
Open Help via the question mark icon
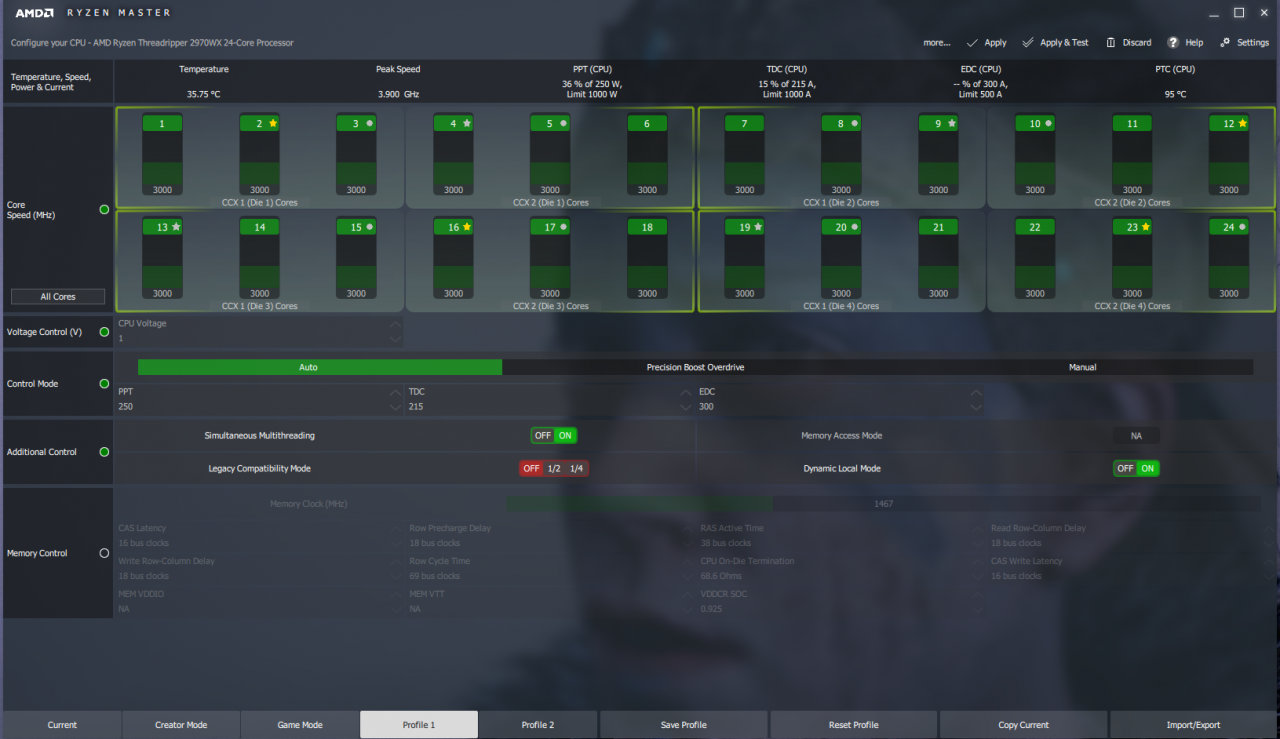(x=1173, y=43)
